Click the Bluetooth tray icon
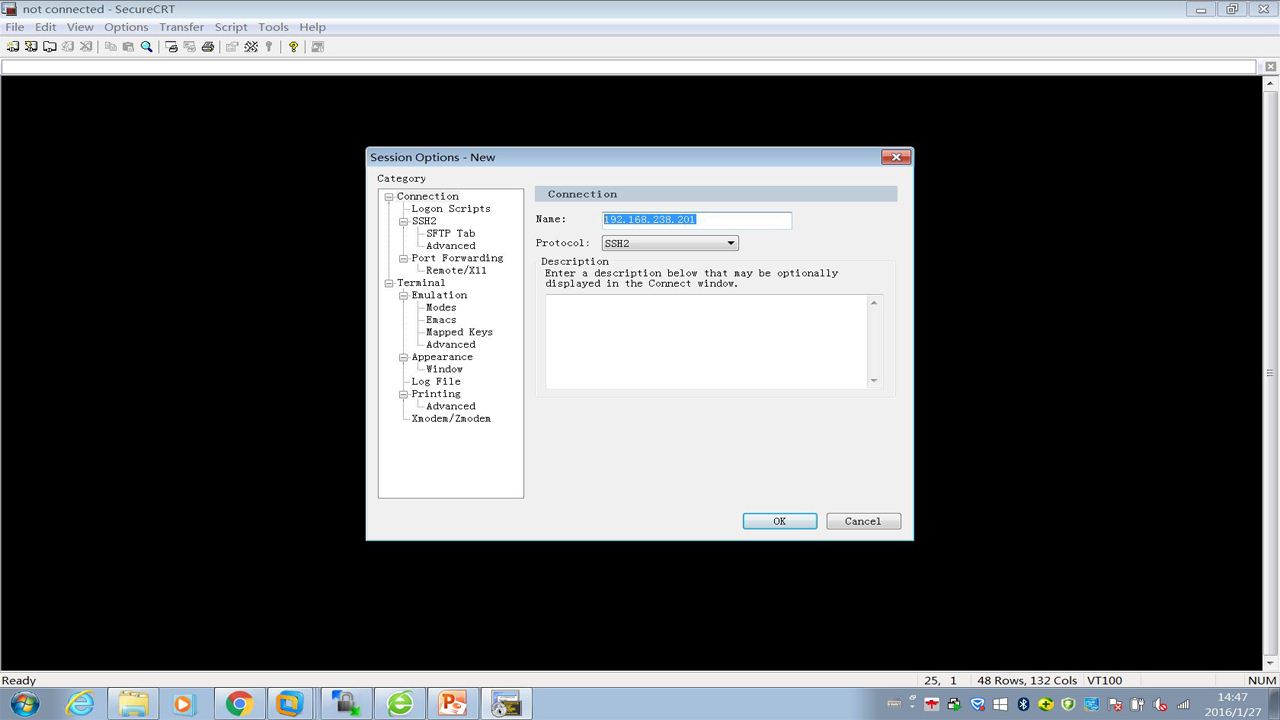The width and height of the screenshot is (1280, 720). [1024, 704]
